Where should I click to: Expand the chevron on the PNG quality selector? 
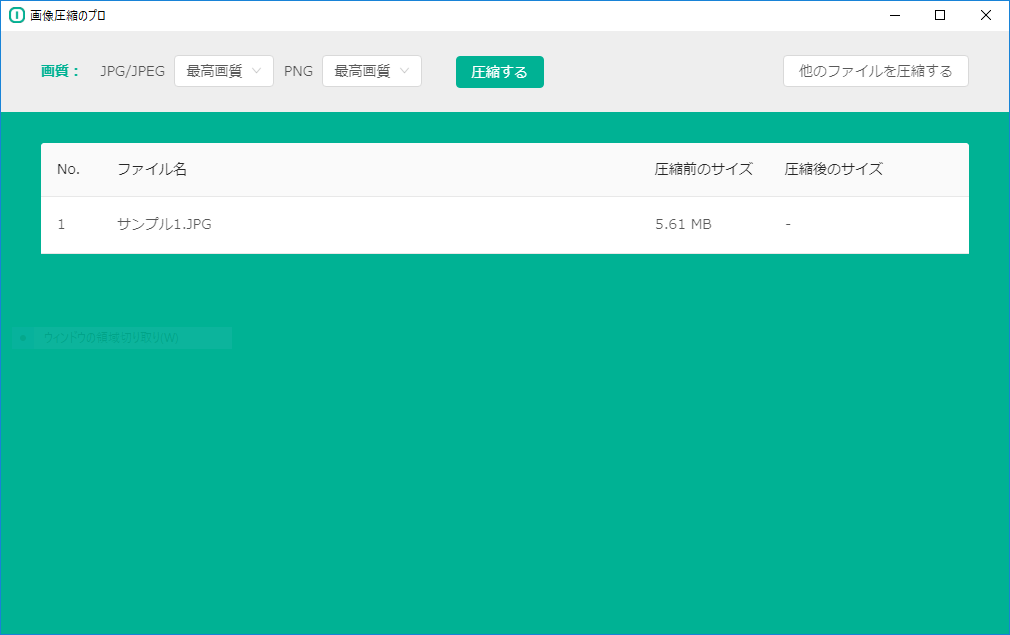coord(404,71)
